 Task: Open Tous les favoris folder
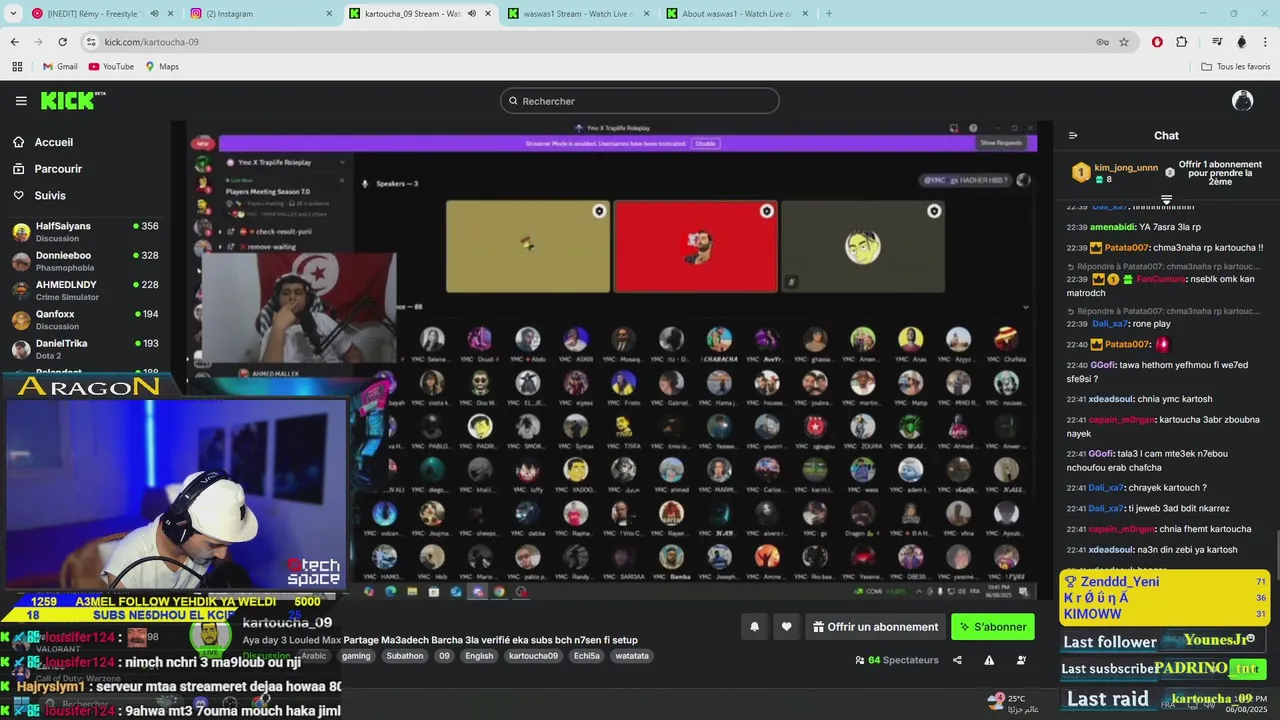(1236, 67)
